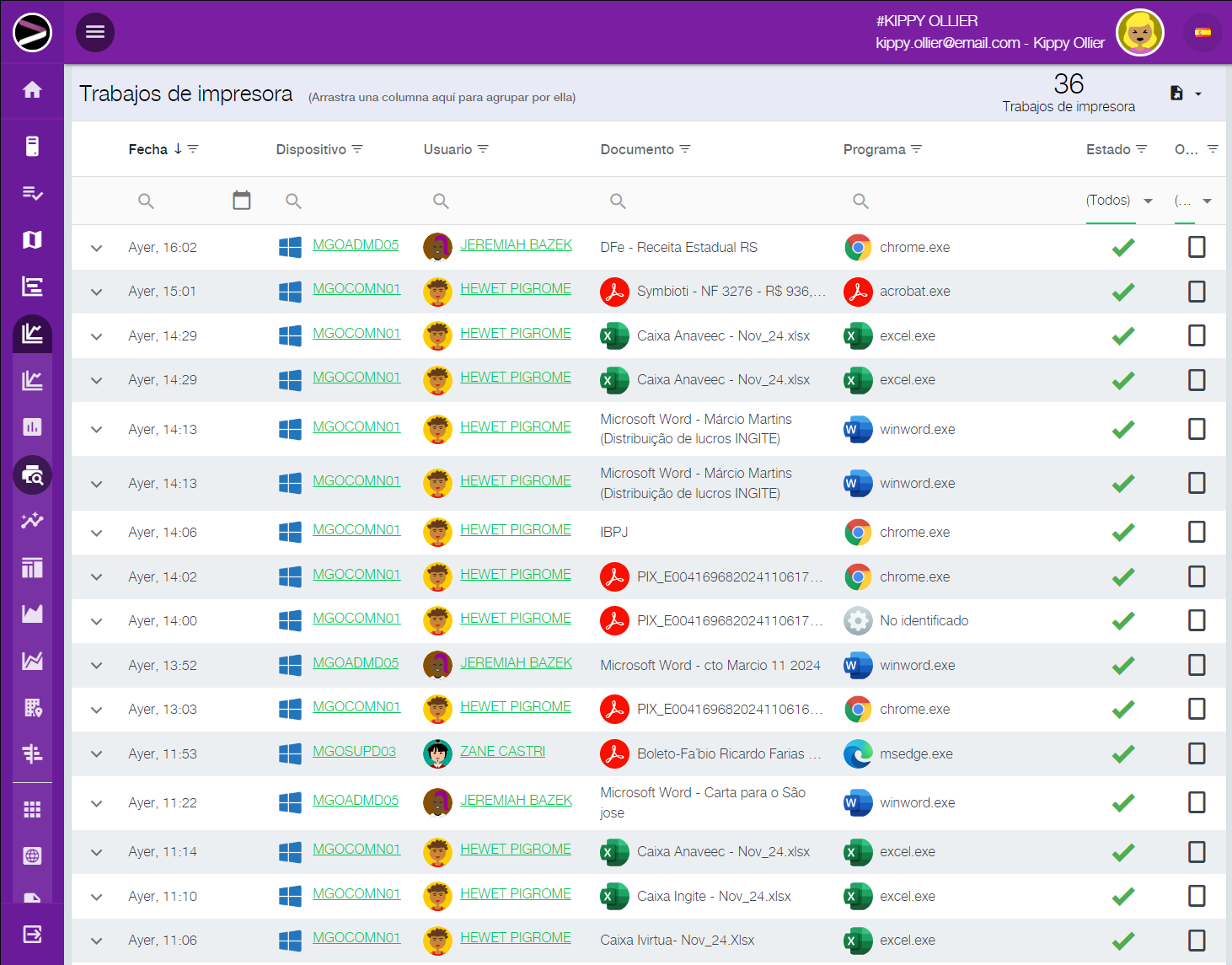Select checkbox on Ayer, 11:53 row
Viewport: 1232px width, 965px height.
pos(1196,753)
